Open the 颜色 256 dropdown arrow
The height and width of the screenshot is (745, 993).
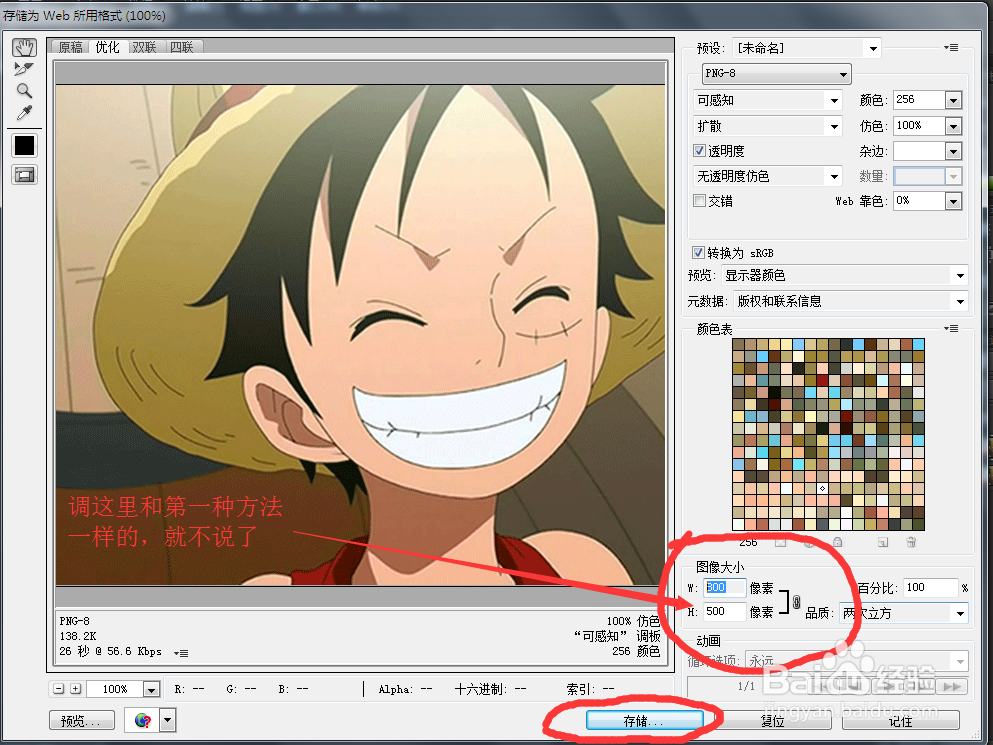953,100
